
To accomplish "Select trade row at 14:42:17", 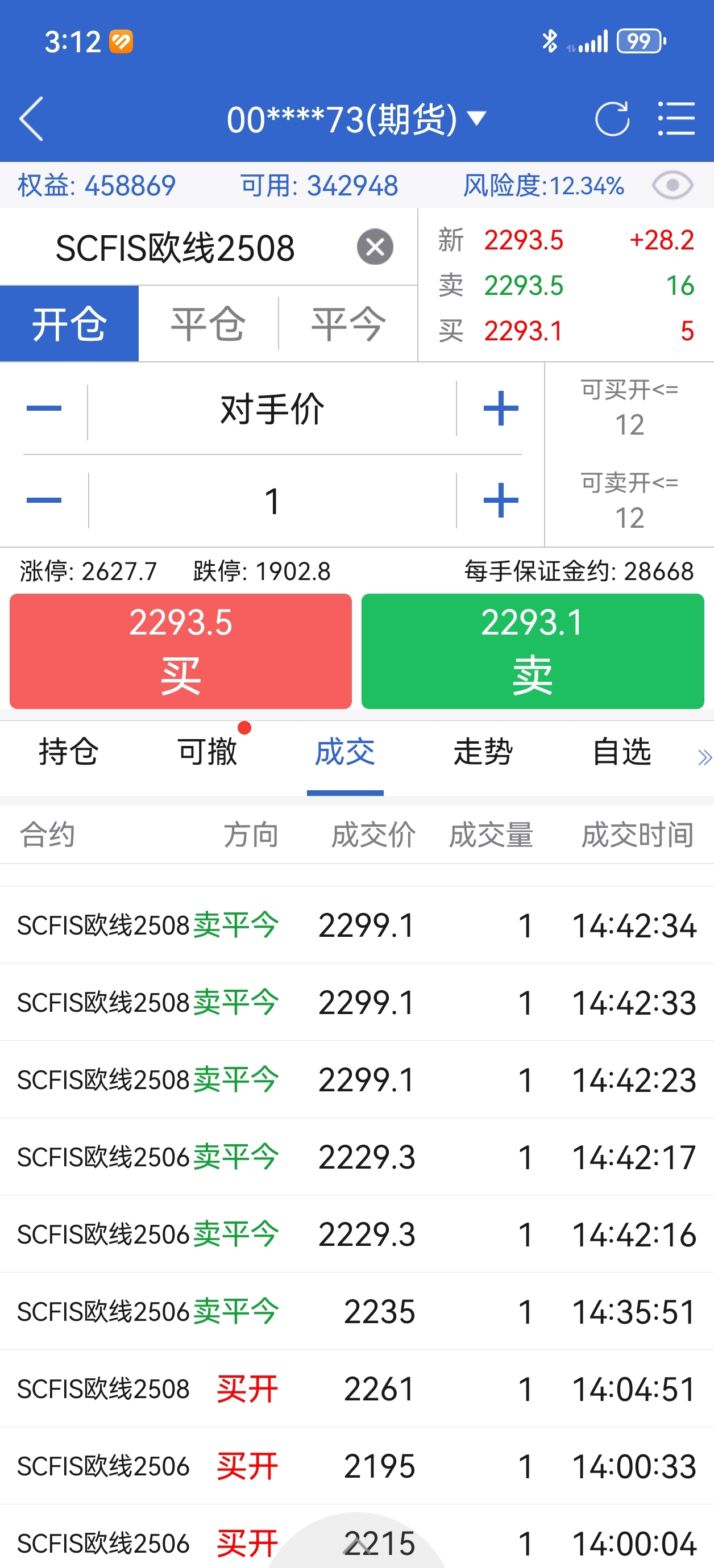I will pyautogui.click(x=357, y=1157).
